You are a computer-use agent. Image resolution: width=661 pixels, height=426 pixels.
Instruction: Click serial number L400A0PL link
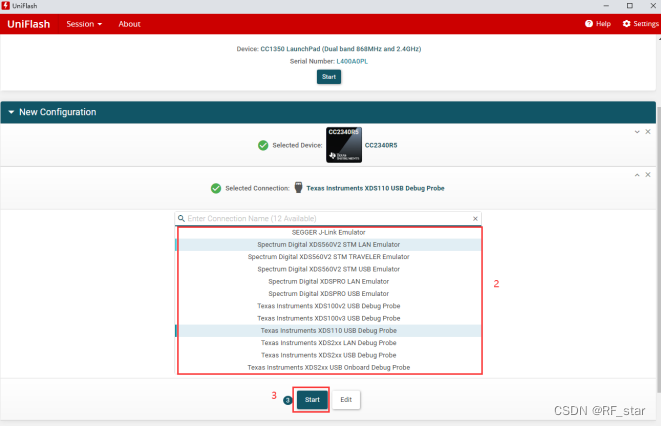pyautogui.click(x=352, y=61)
